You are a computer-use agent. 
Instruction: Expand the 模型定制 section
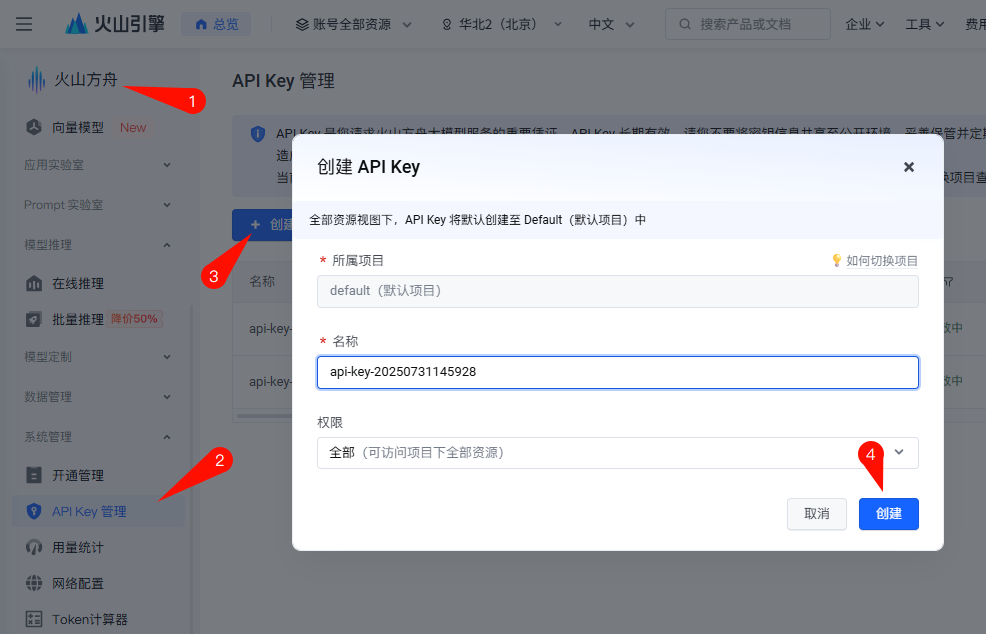pos(97,357)
